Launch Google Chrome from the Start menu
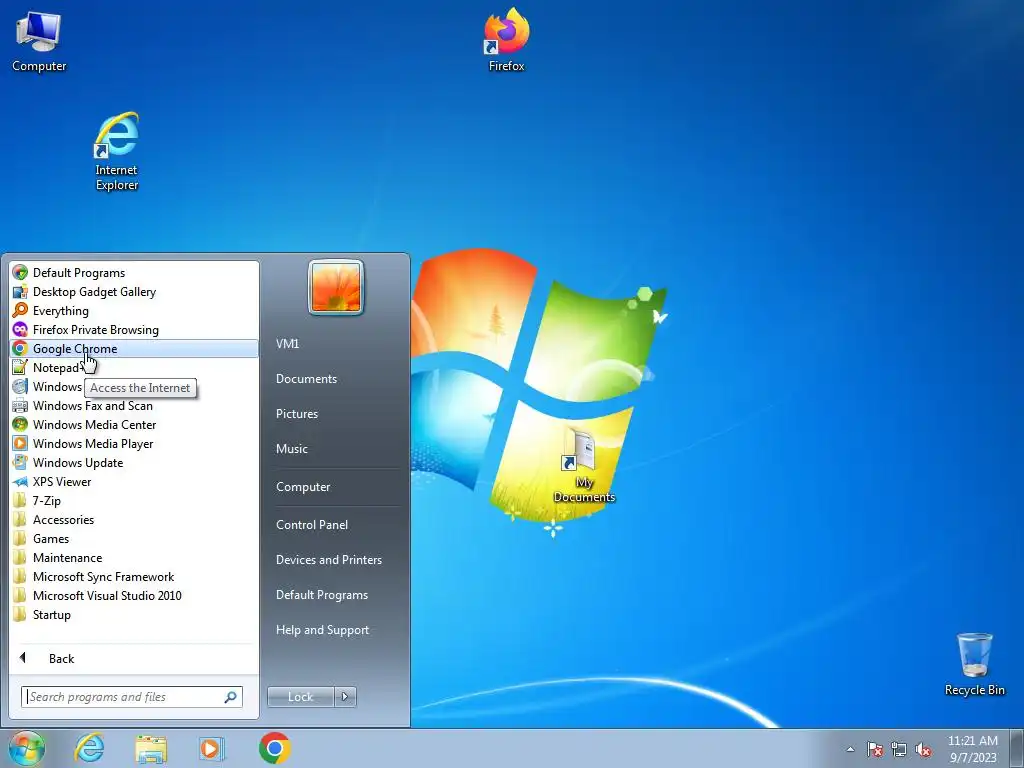 coord(134,349)
